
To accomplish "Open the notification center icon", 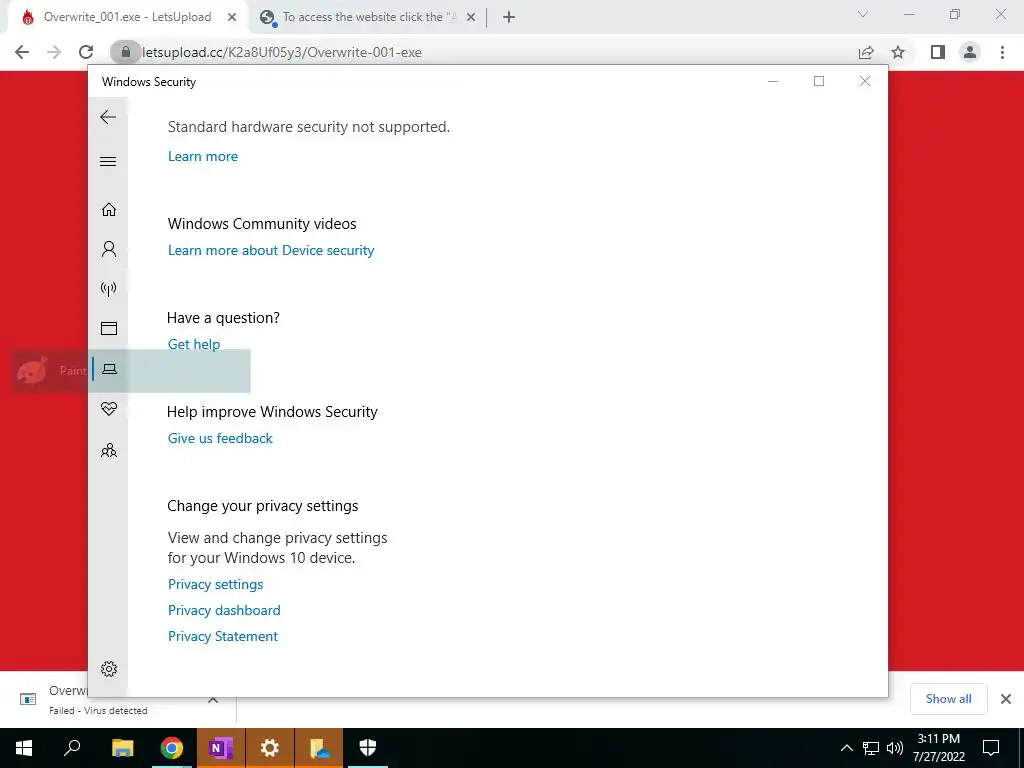I will point(991,748).
